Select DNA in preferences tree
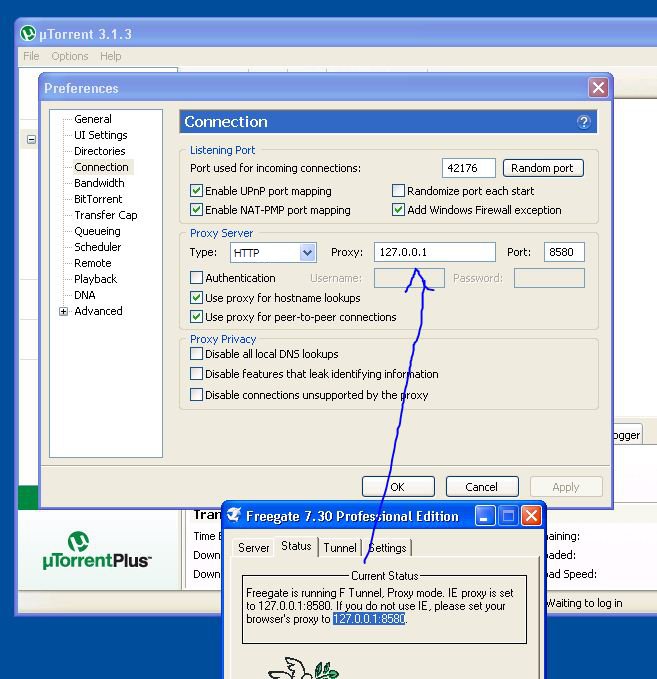Viewport: 657px width, 679px height. click(84, 295)
